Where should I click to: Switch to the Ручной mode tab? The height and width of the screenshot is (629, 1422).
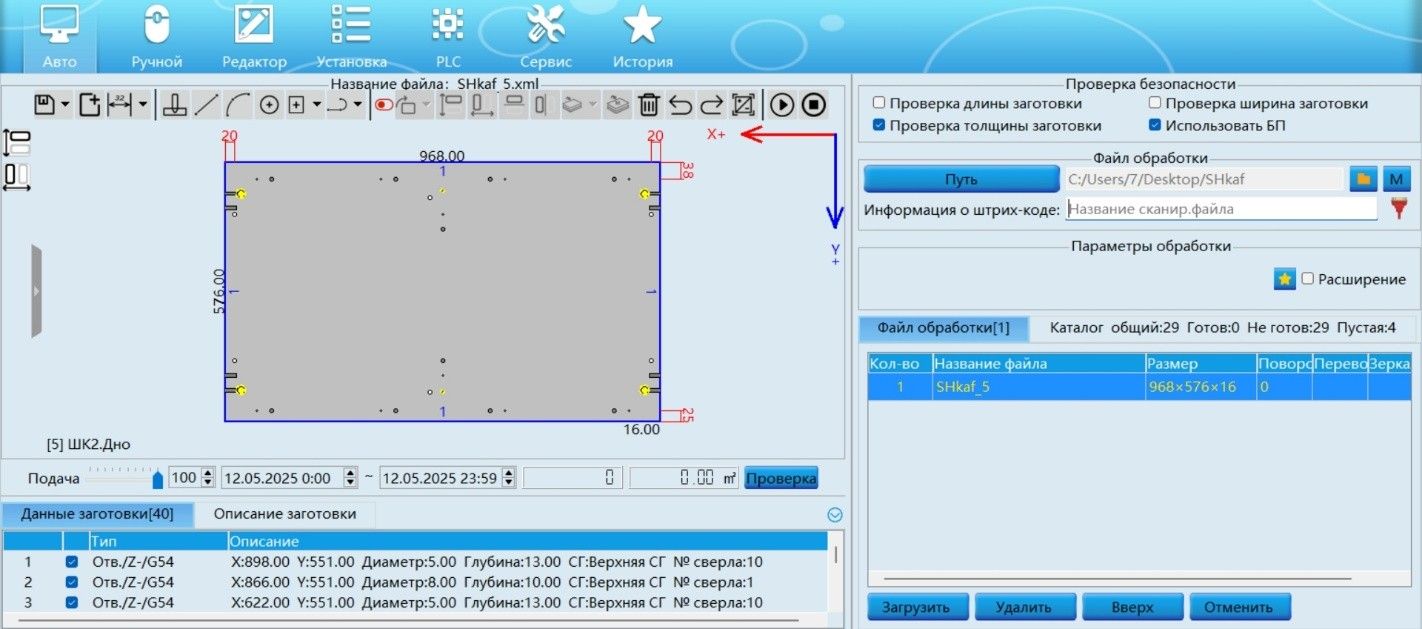(x=157, y=37)
